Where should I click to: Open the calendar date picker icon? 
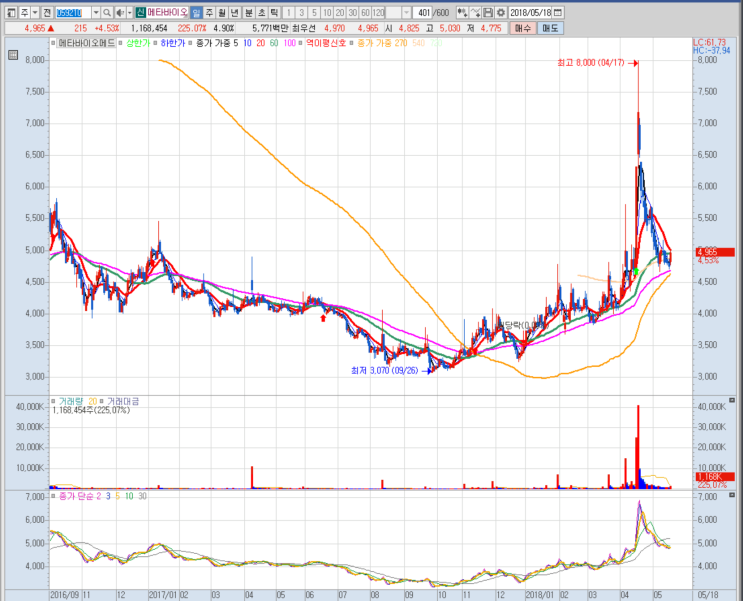pos(558,13)
